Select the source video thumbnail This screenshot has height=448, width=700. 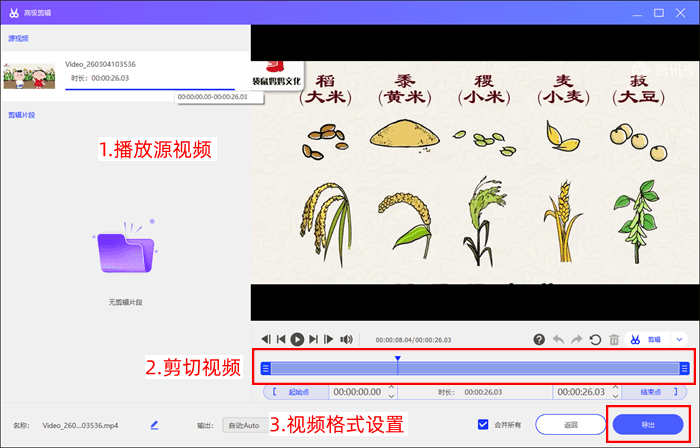(29, 76)
